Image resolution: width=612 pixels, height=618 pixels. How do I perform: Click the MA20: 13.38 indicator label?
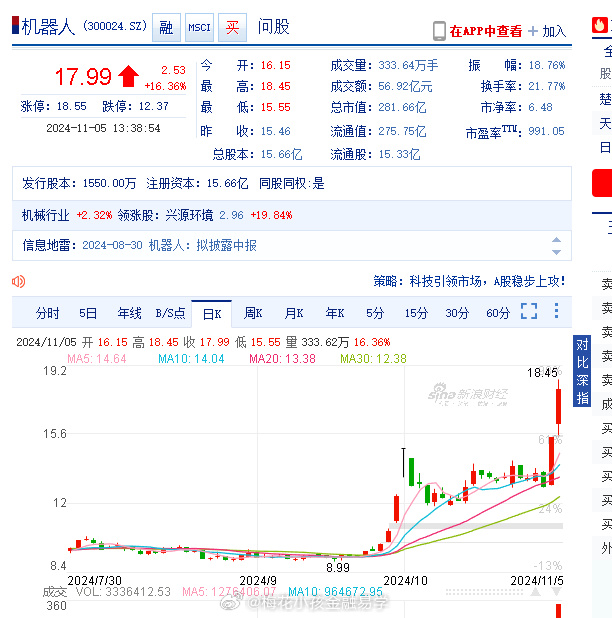[282, 359]
